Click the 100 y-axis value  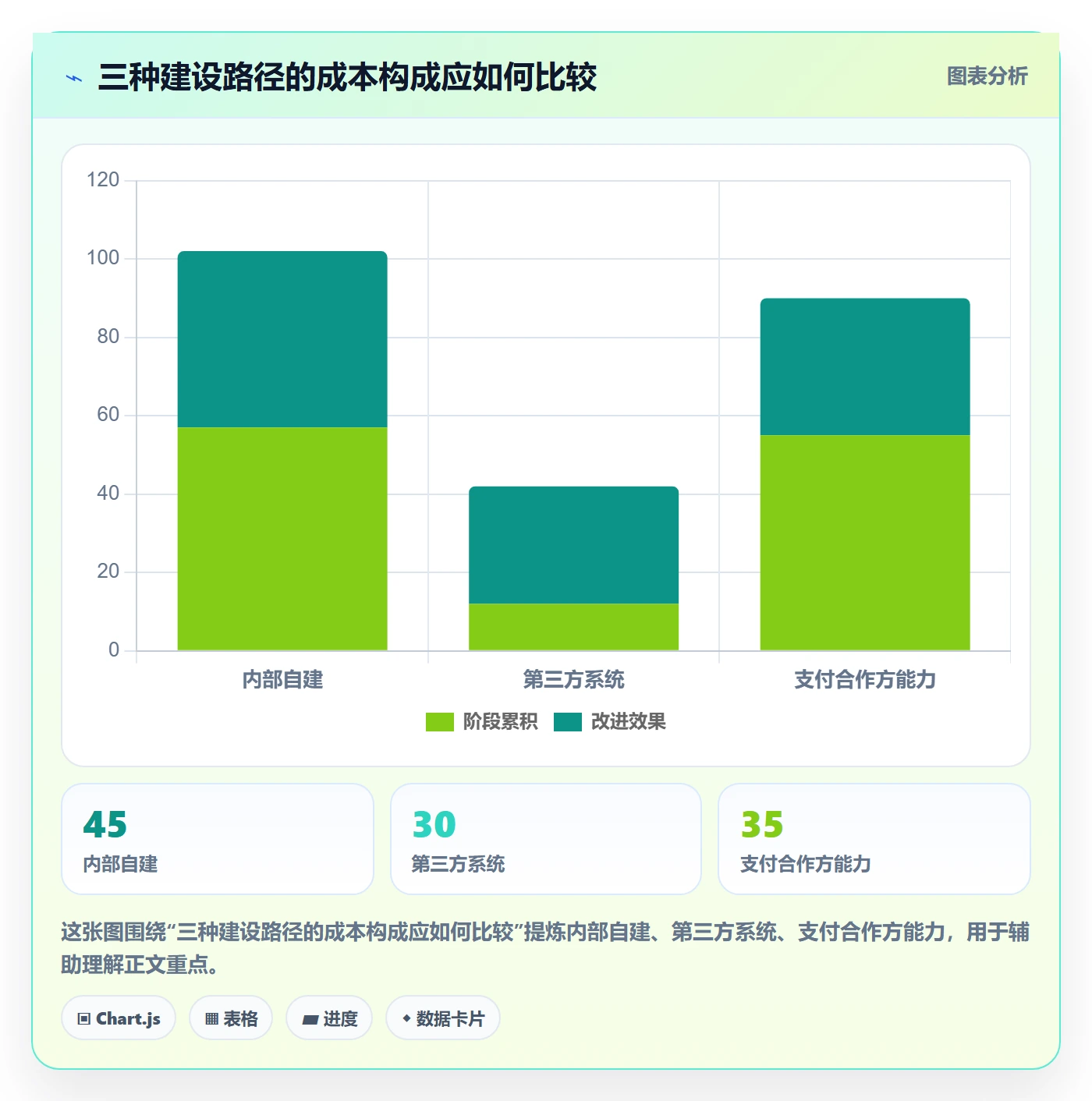103,258
